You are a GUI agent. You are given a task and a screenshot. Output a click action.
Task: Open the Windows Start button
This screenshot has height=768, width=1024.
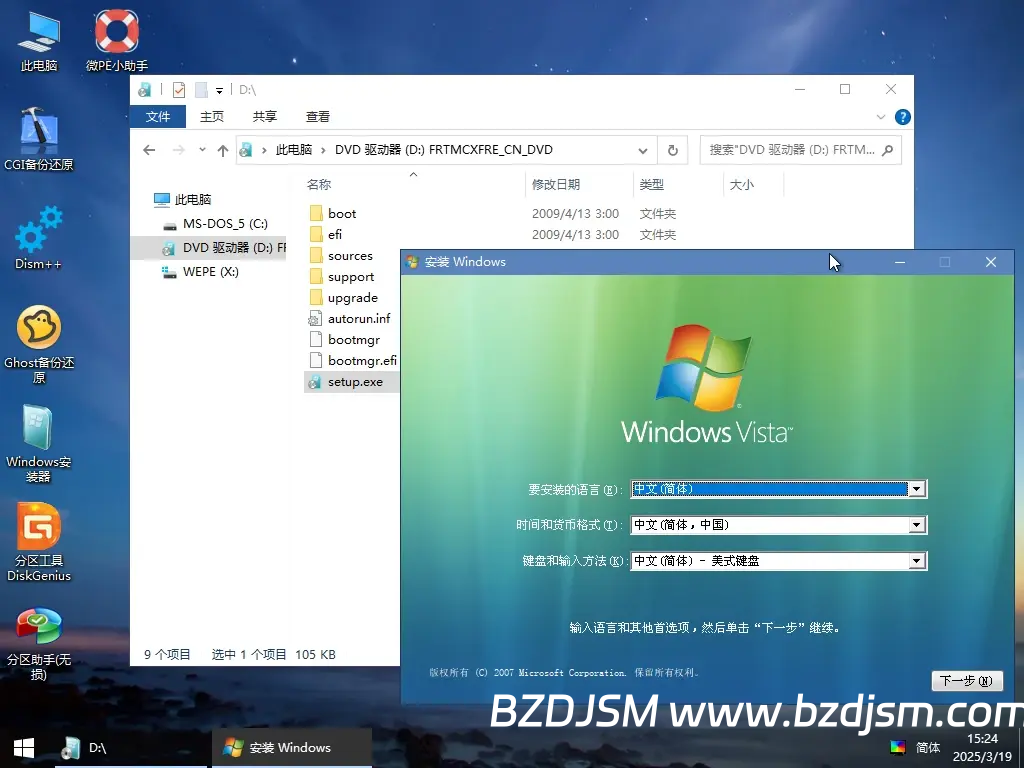coord(24,748)
